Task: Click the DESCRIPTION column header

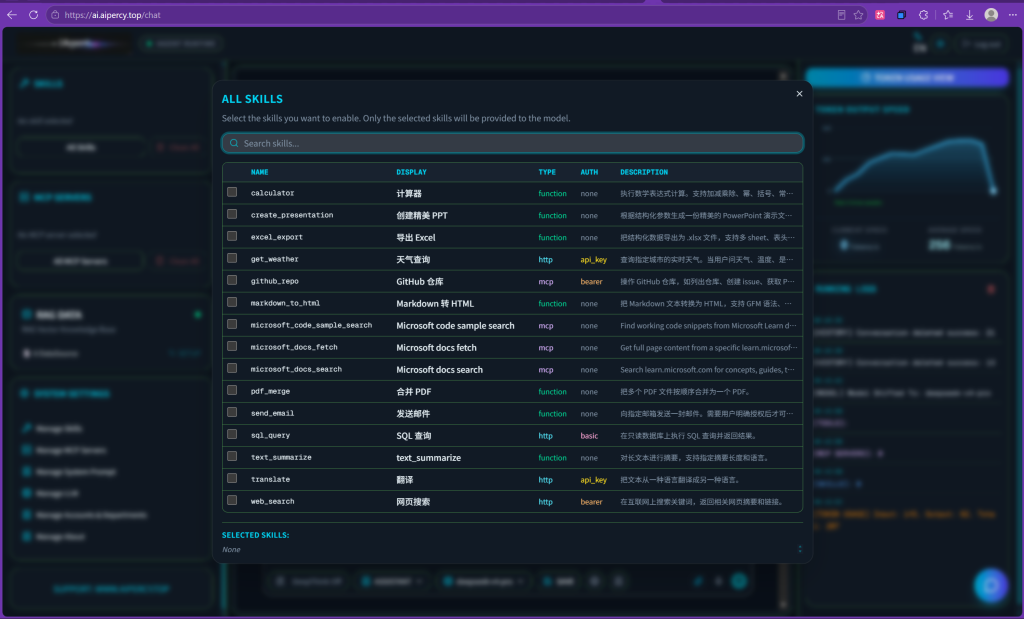Action: tap(644, 172)
